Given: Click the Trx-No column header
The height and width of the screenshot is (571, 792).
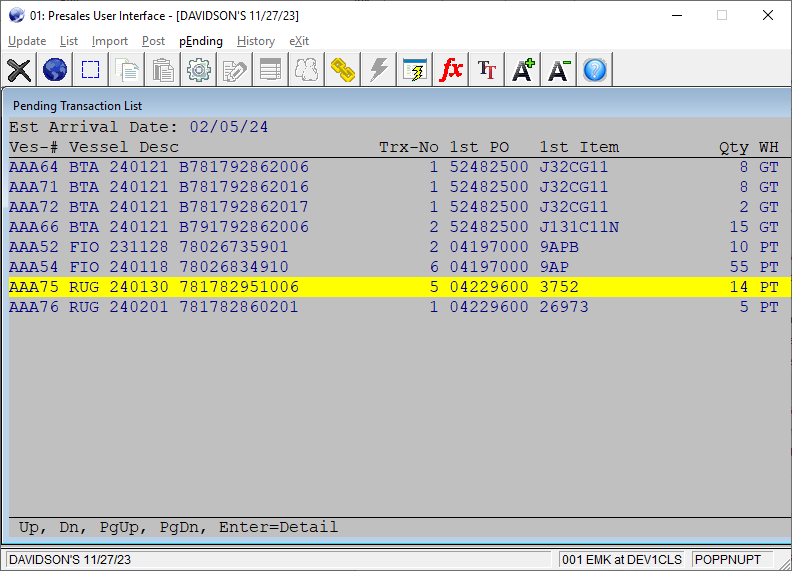Looking at the screenshot, I should (x=409, y=147).
